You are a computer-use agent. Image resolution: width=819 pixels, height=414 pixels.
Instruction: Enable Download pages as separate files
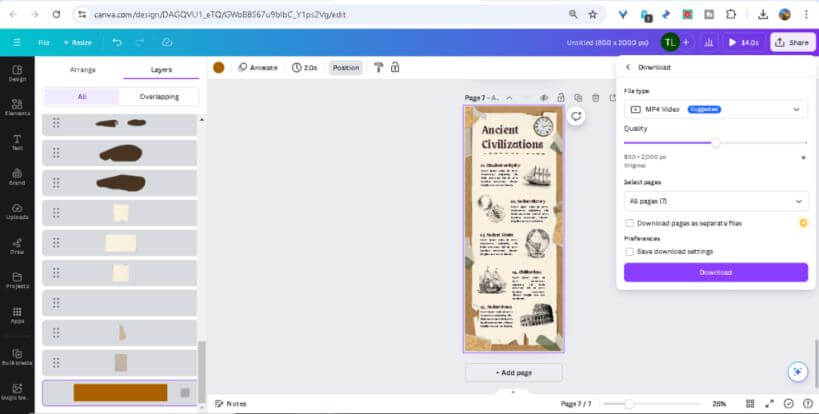(x=629, y=223)
